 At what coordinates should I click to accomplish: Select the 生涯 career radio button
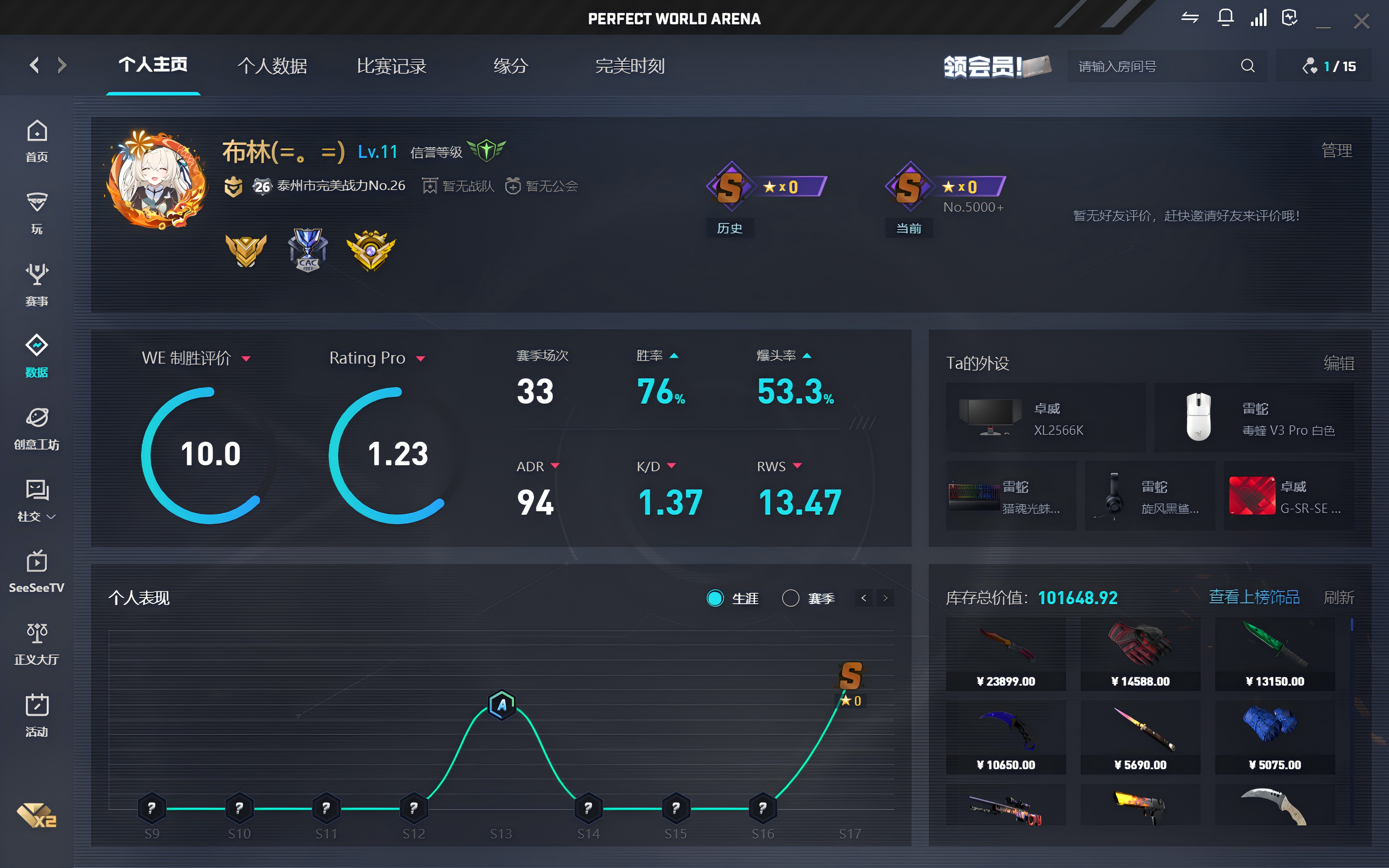[715, 598]
